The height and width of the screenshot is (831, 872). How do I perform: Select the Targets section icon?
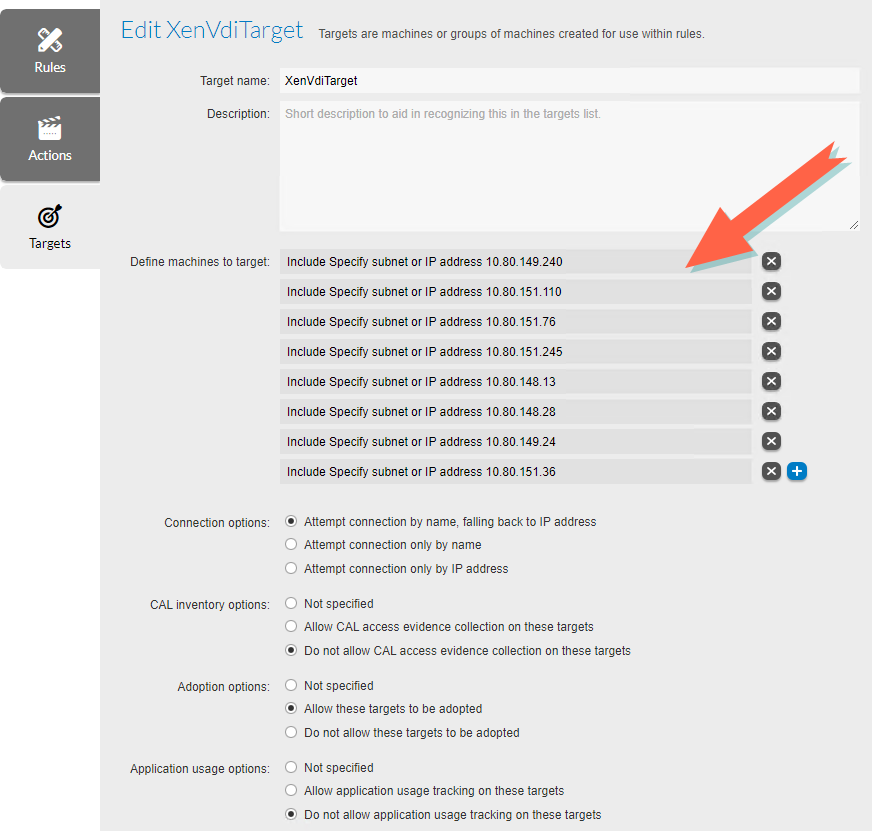point(50,228)
